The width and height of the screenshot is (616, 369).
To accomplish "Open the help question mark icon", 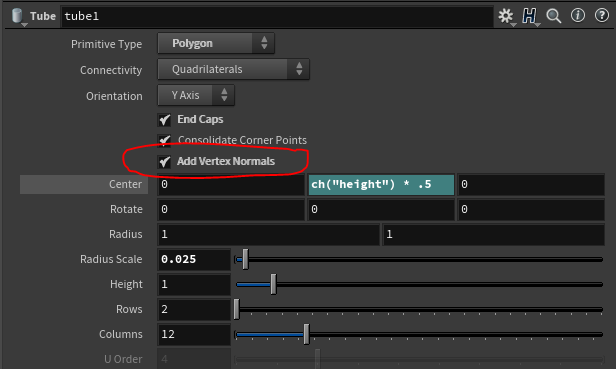I will pyautogui.click(x=601, y=16).
